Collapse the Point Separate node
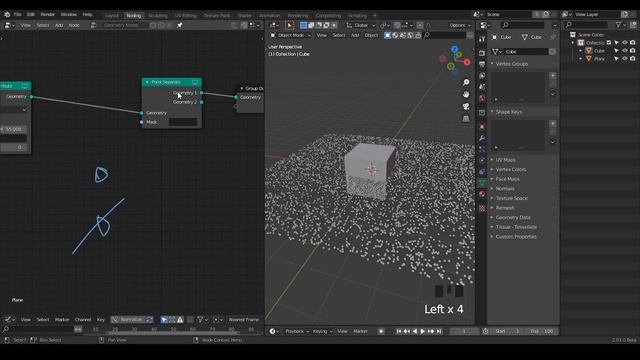The width and height of the screenshot is (640, 360). point(147,82)
